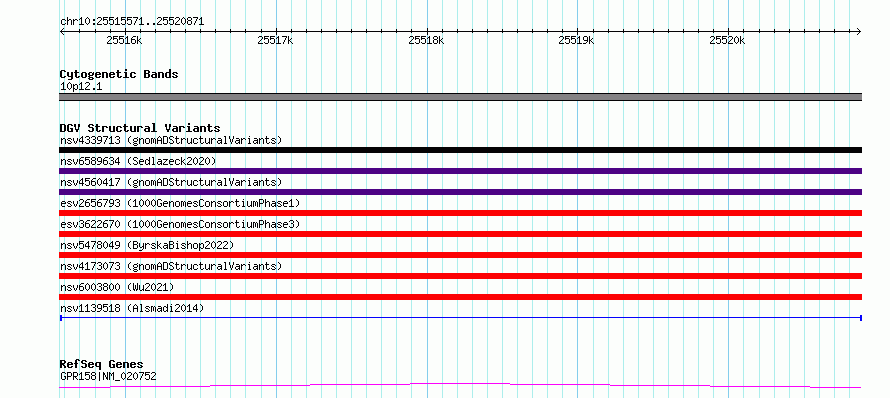The width and height of the screenshot is (890, 398).
Task: Click the magenta GPR158 gene line
Action: 460,386
